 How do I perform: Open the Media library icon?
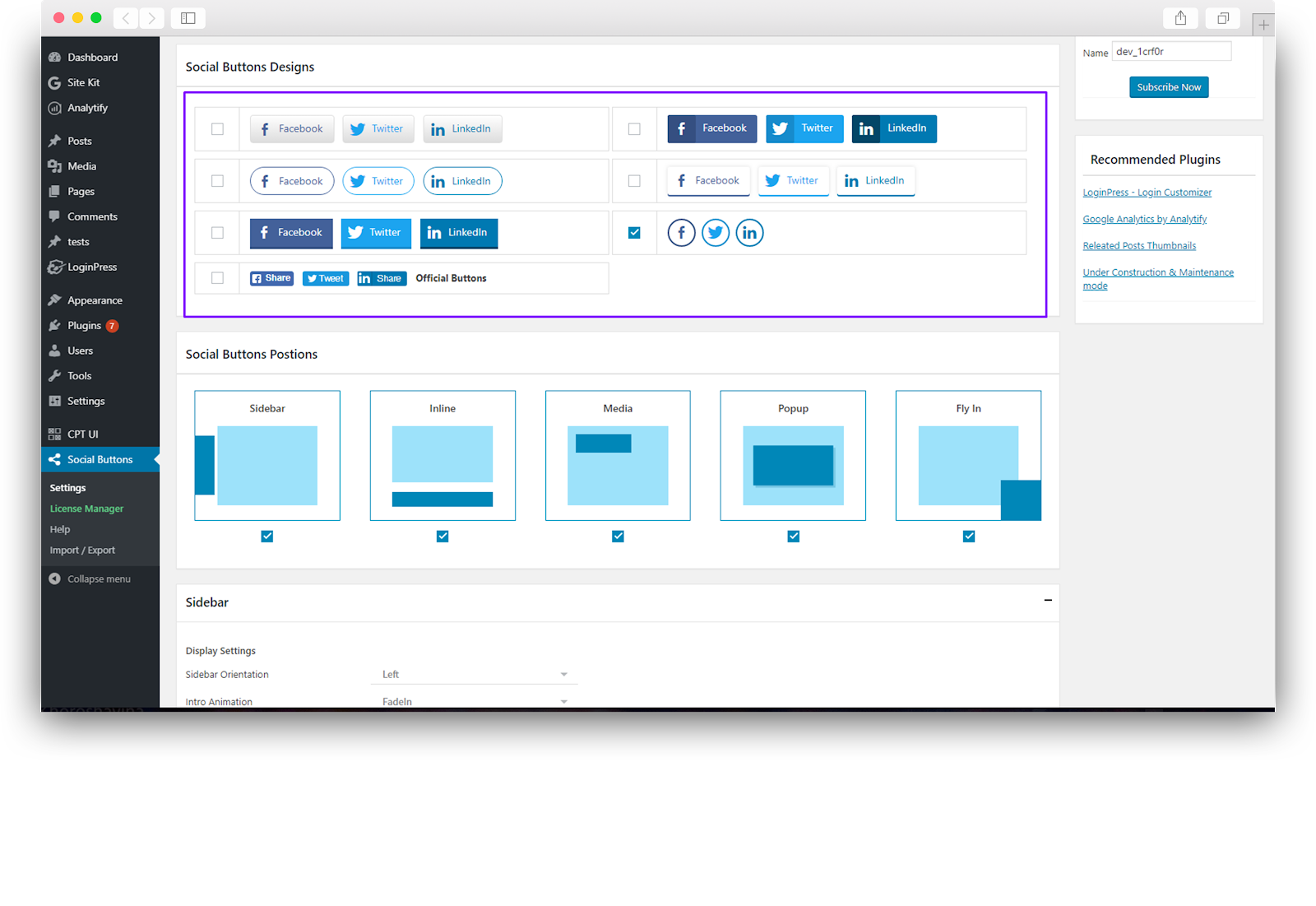point(55,166)
